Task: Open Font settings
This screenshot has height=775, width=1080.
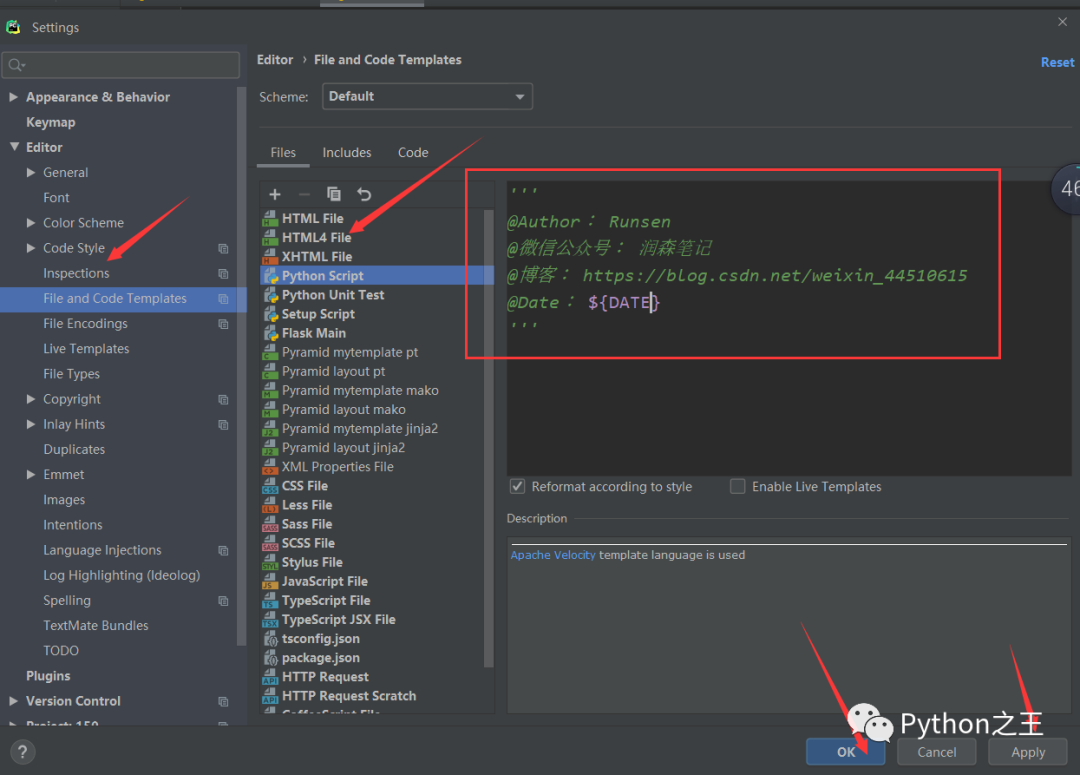Action: click(x=56, y=198)
